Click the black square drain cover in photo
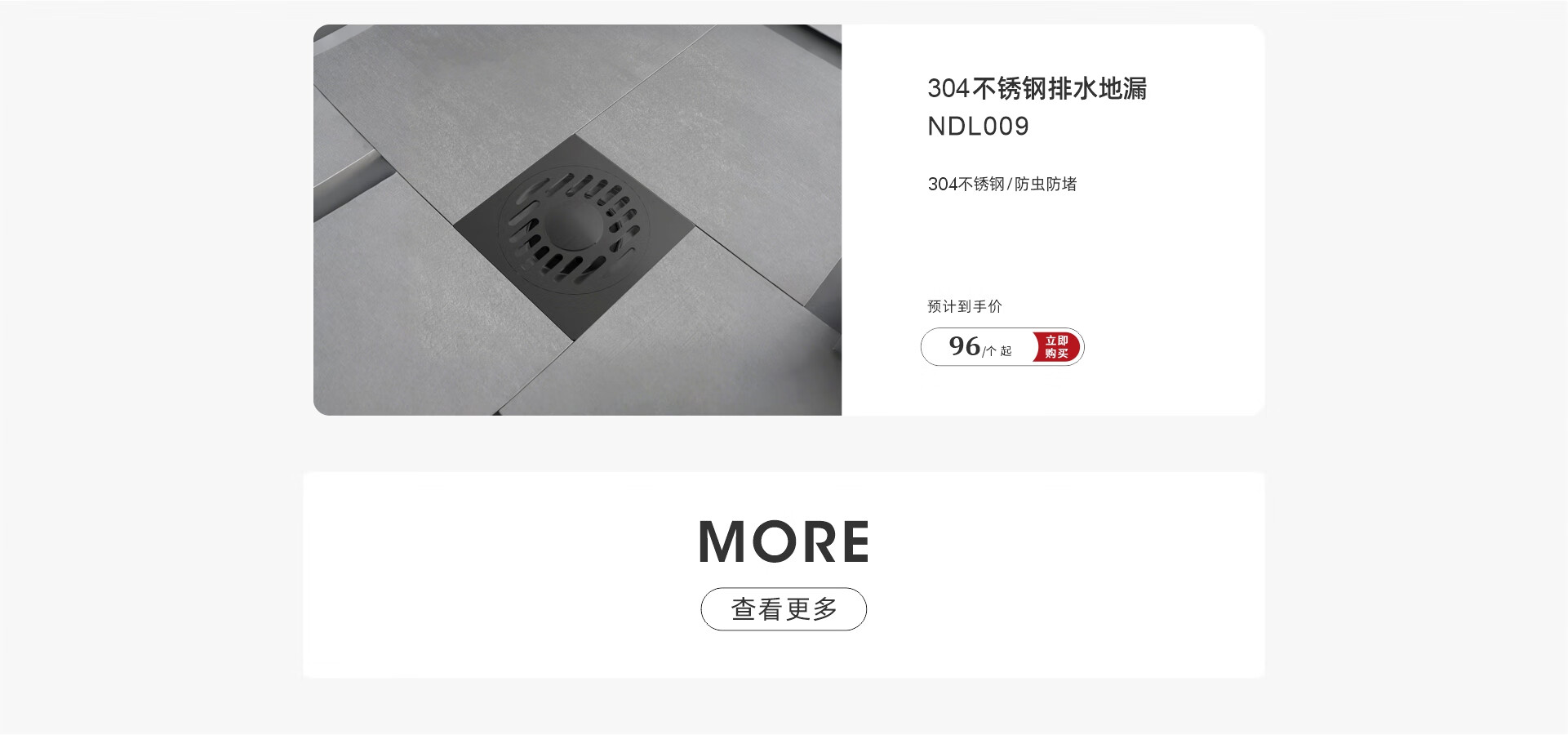Image resolution: width=1568 pixels, height=735 pixels. point(573,237)
